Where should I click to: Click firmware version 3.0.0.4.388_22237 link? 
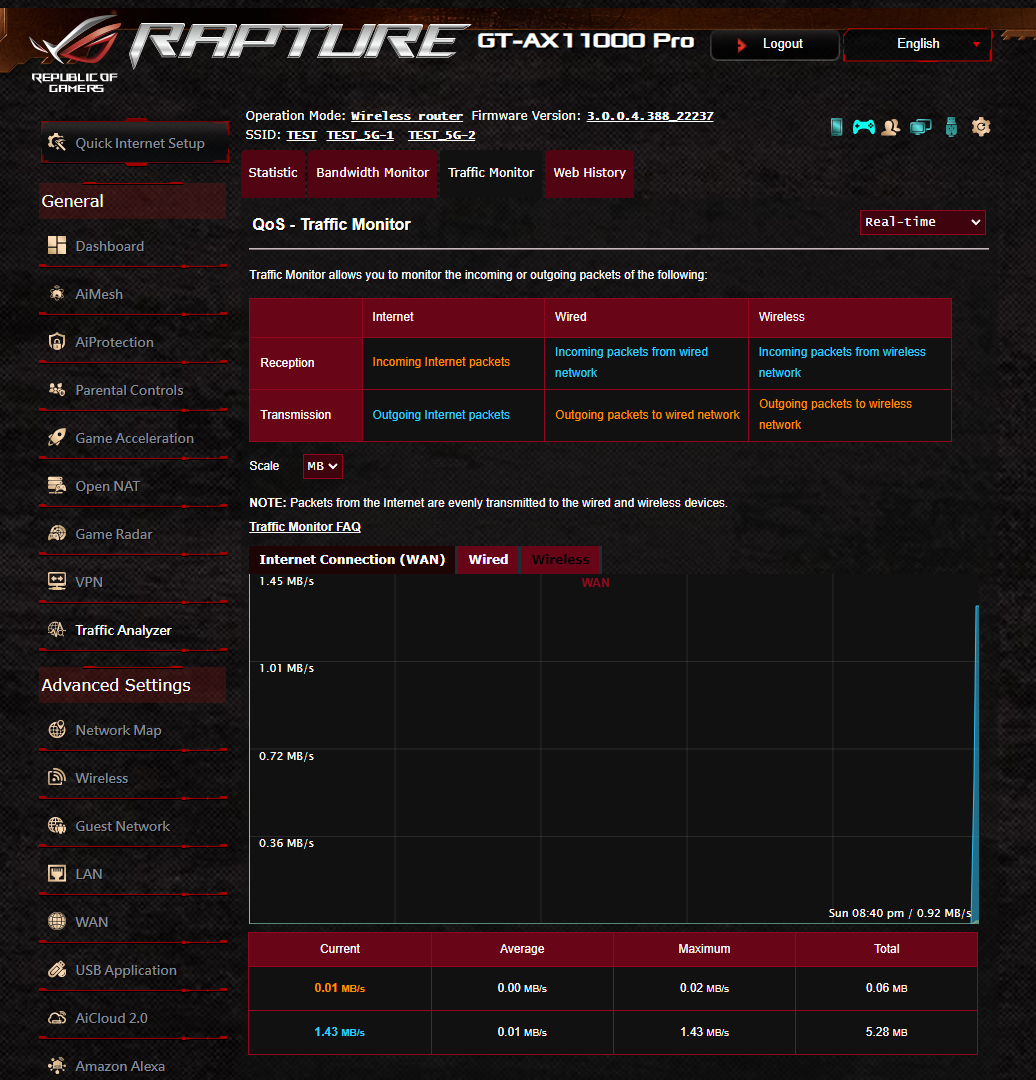click(x=650, y=116)
